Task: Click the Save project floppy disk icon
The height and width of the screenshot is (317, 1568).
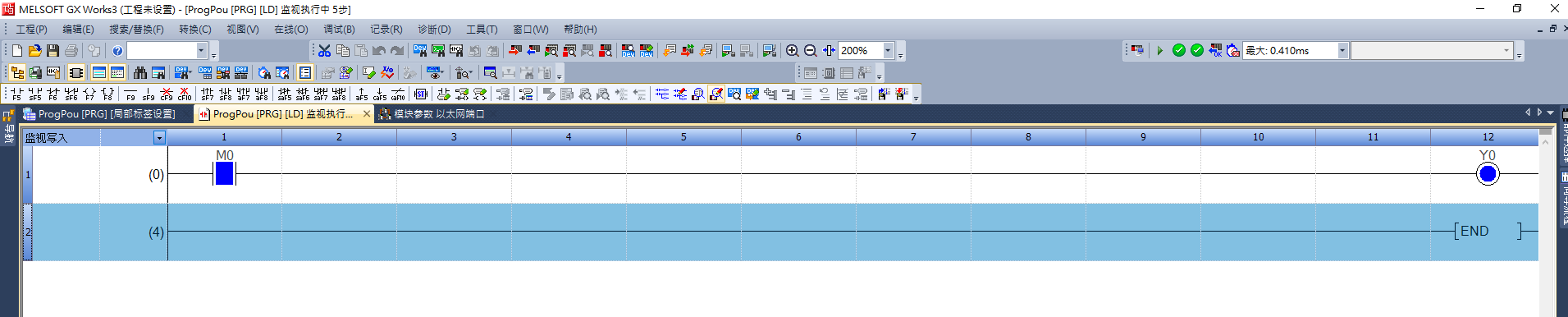Action: [53, 50]
